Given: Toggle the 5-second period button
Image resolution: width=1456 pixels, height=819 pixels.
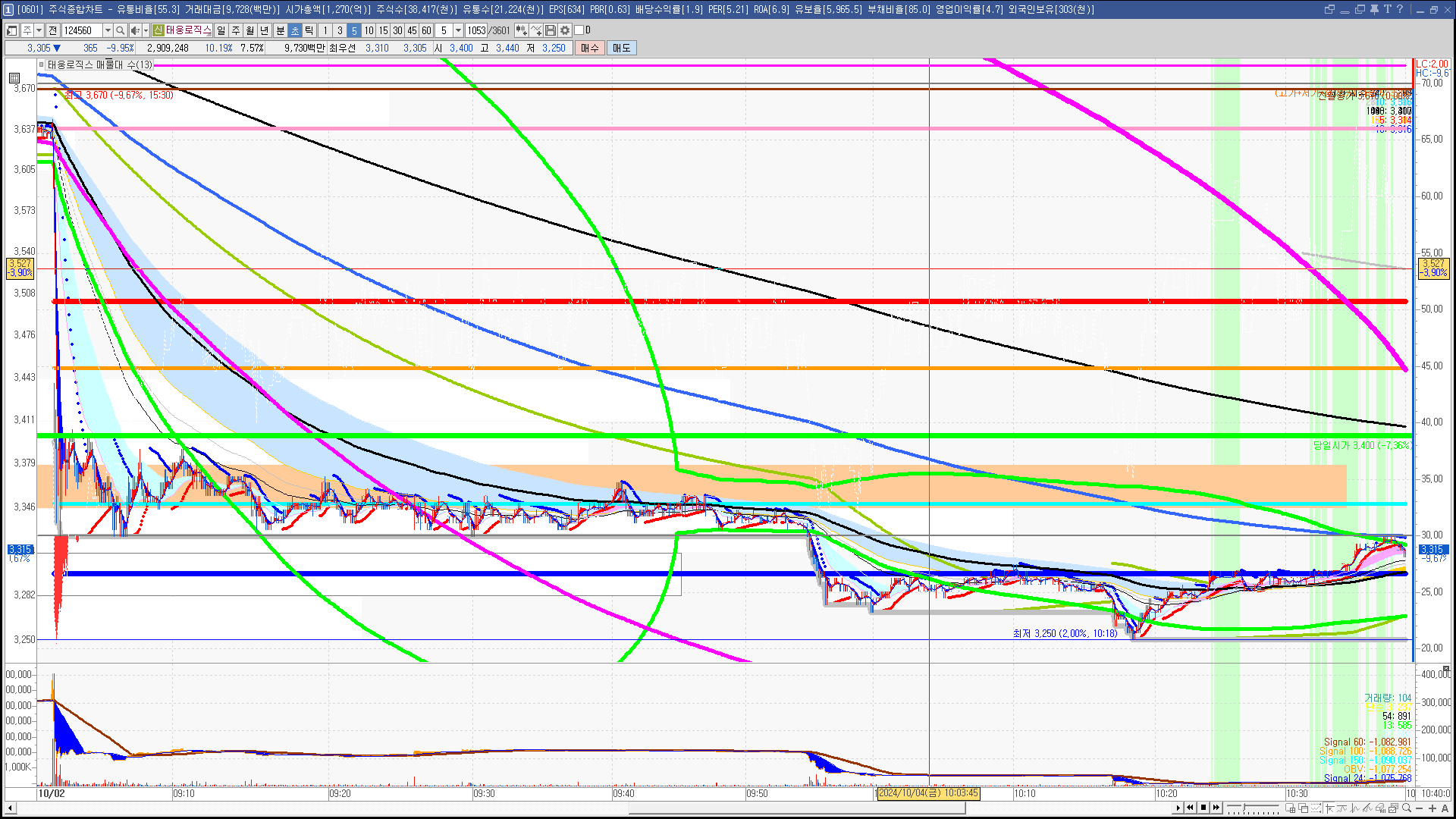Looking at the screenshot, I should click(353, 30).
